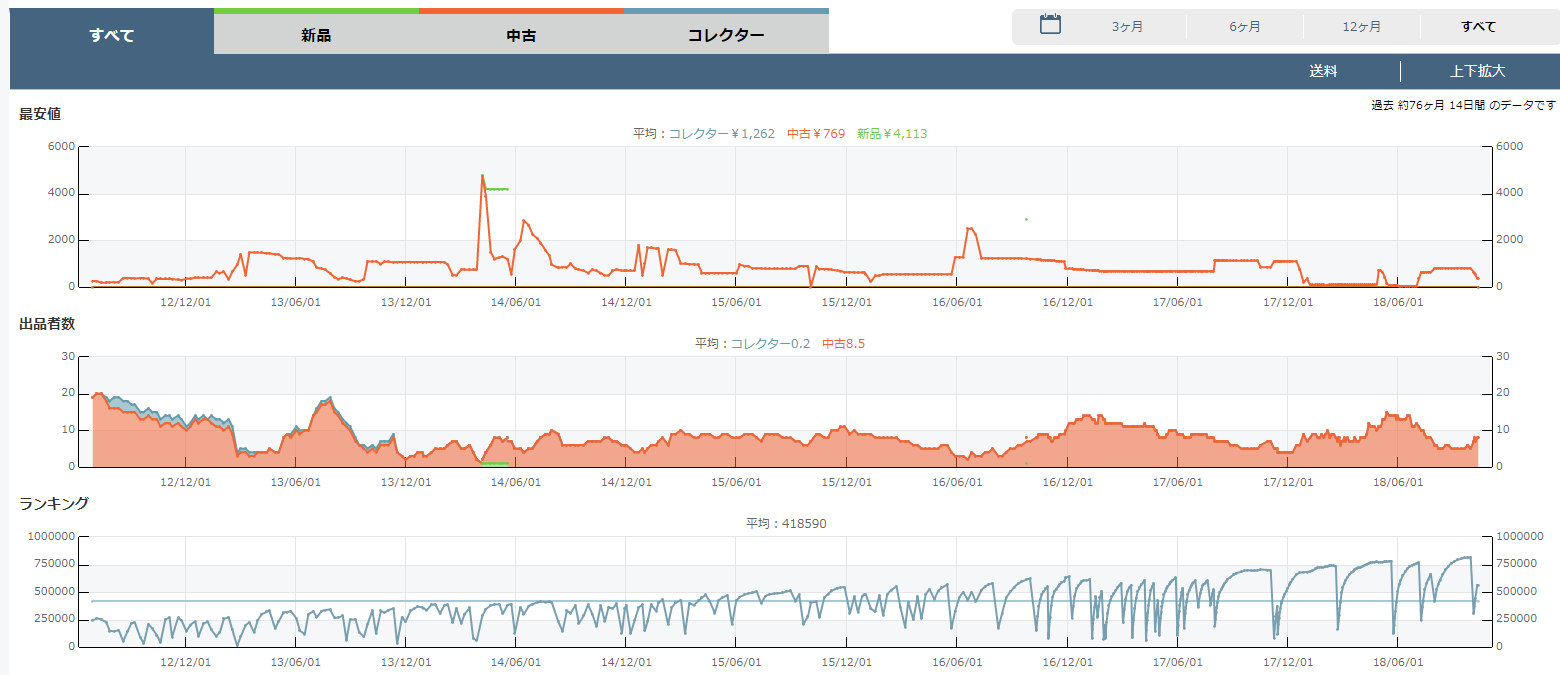Show data for 12ヶ月

click(x=1362, y=27)
